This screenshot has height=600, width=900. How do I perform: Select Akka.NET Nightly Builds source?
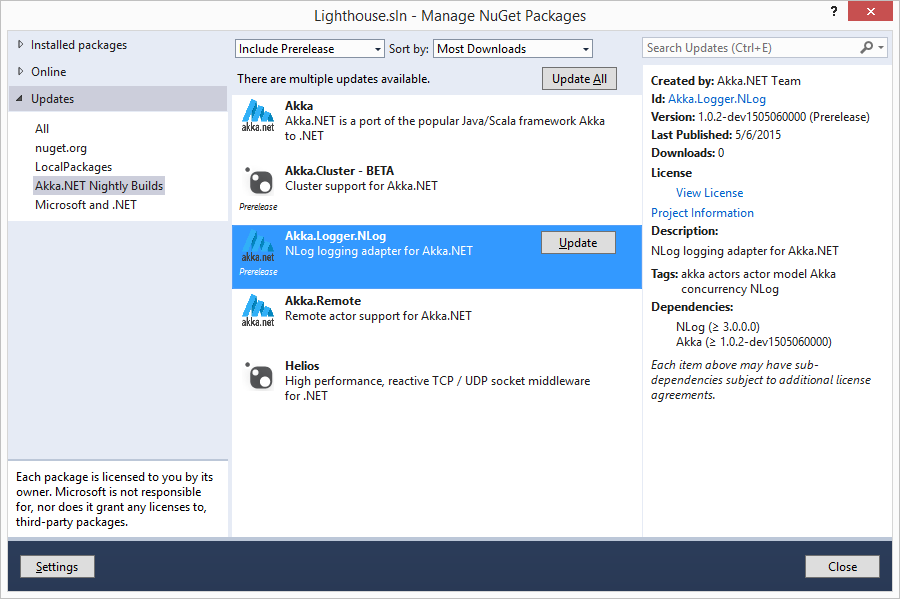point(99,186)
